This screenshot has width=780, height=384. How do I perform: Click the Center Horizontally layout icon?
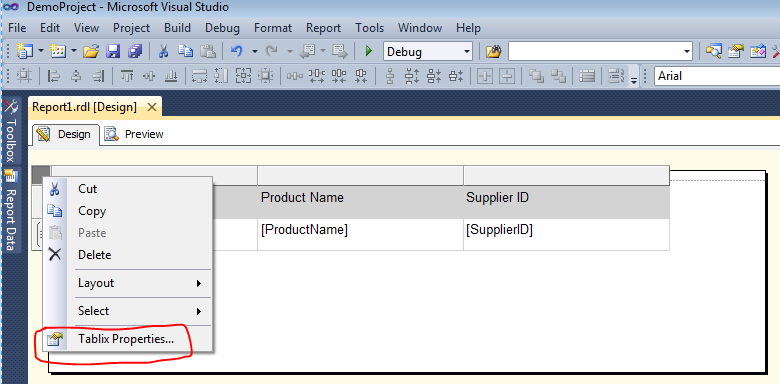tap(485, 76)
